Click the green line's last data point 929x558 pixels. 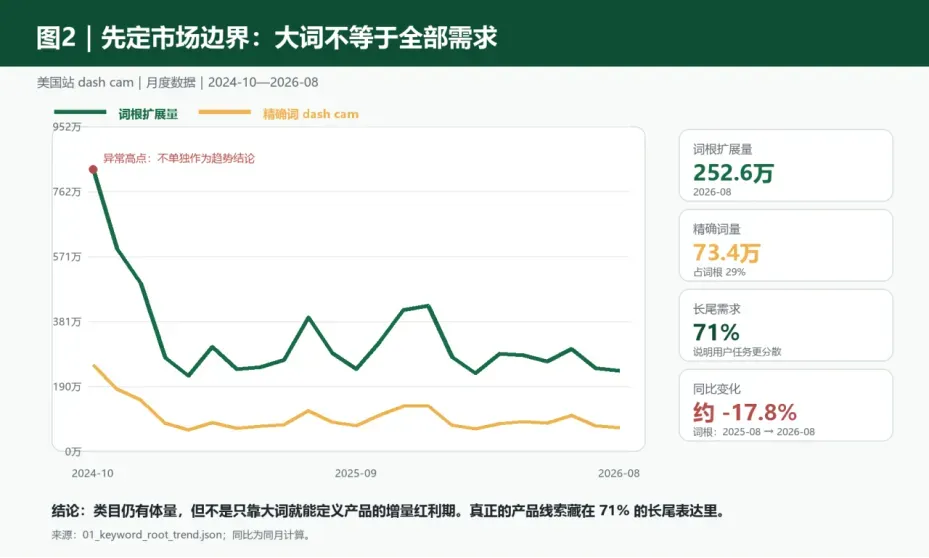point(619,371)
